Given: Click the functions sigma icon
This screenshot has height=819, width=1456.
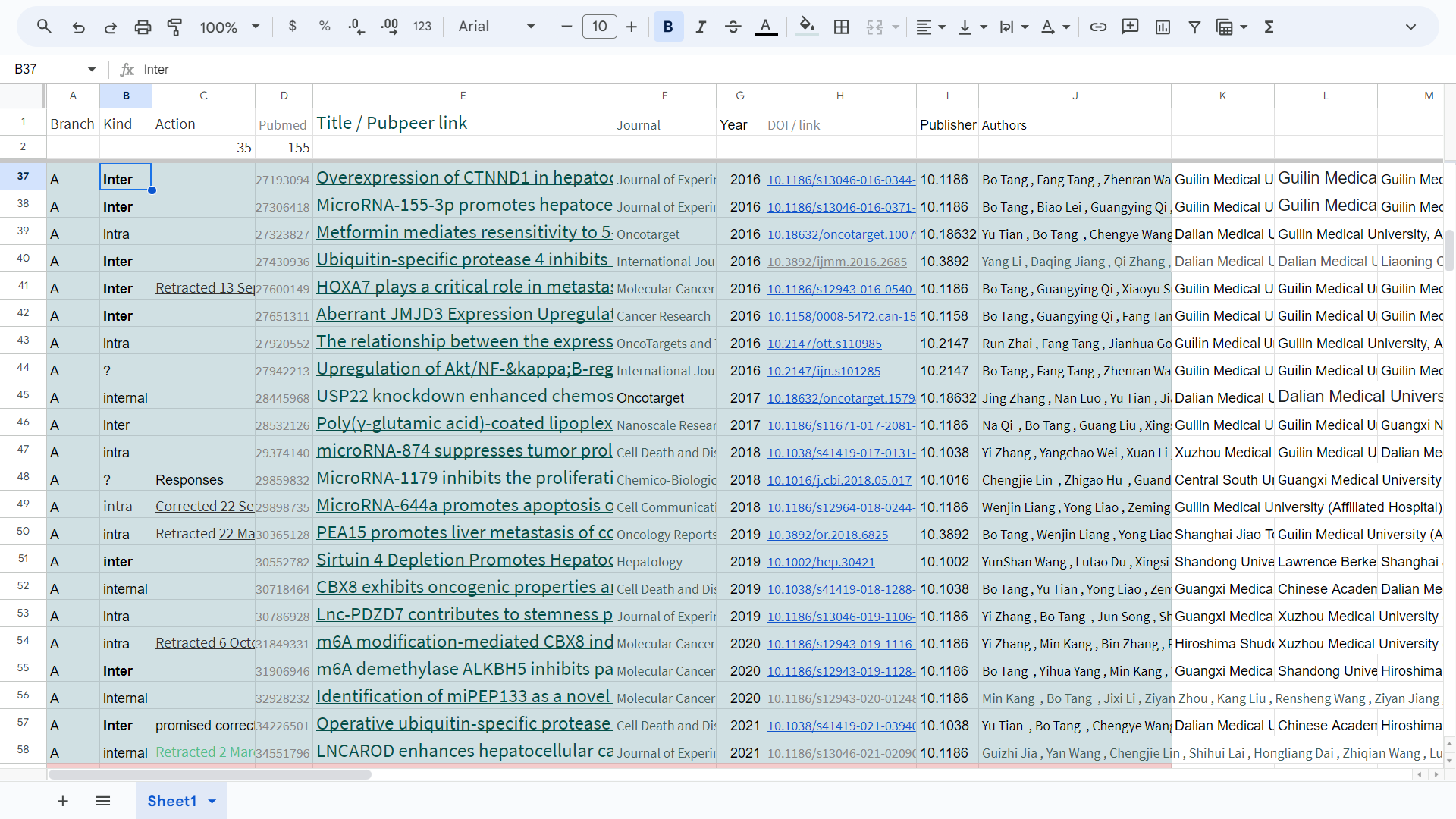Looking at the screenshot, I should 1269,27.
